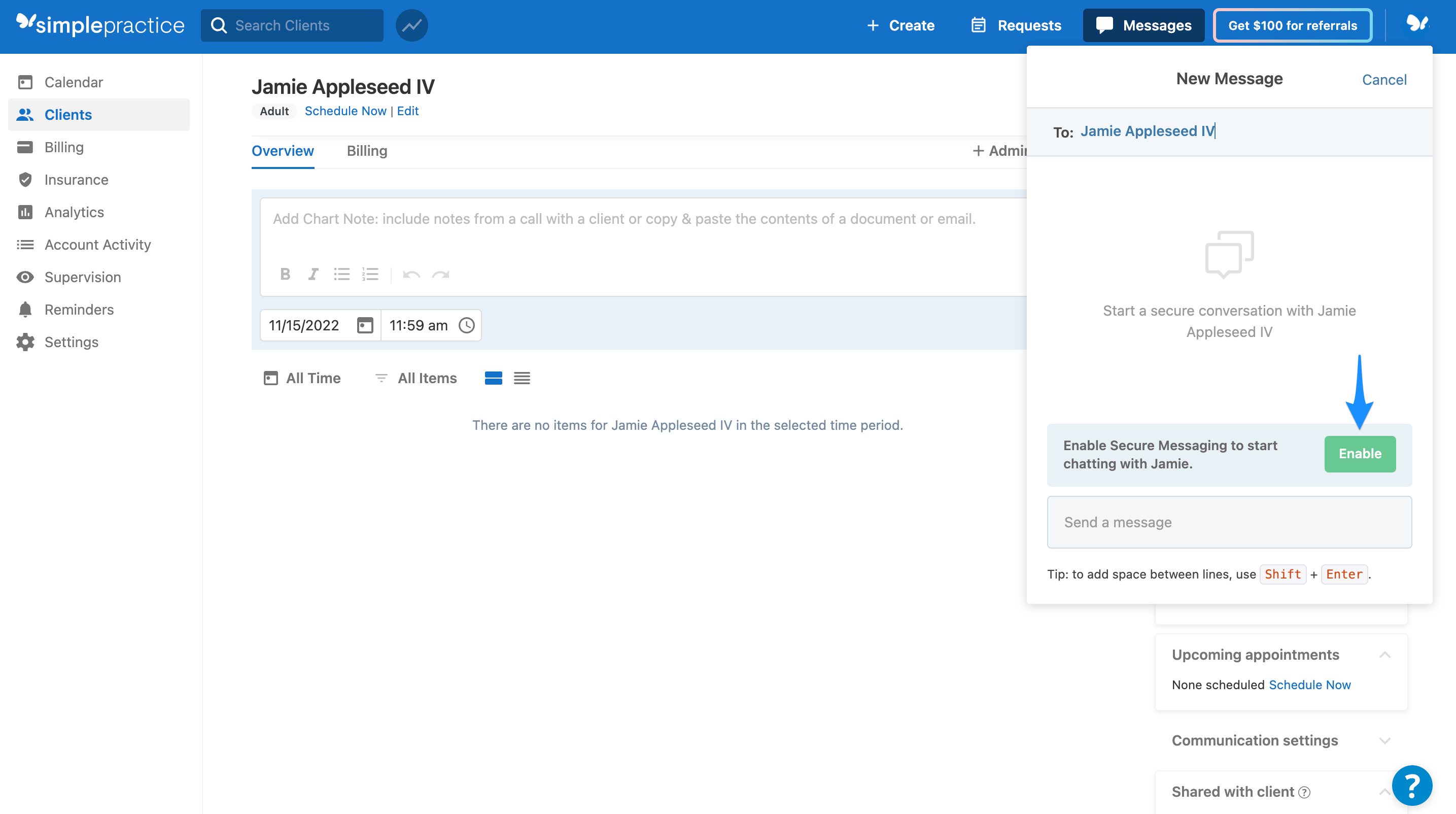Click the Insurance shield icon

point(25,180)
